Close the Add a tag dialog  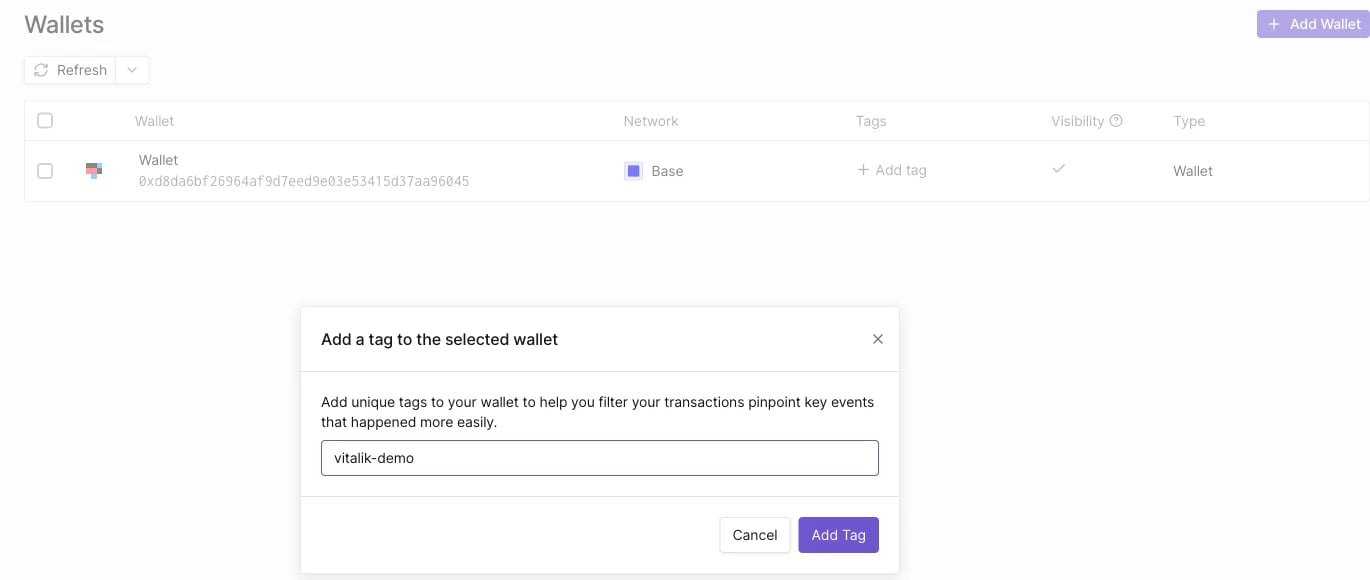(878, 339)
